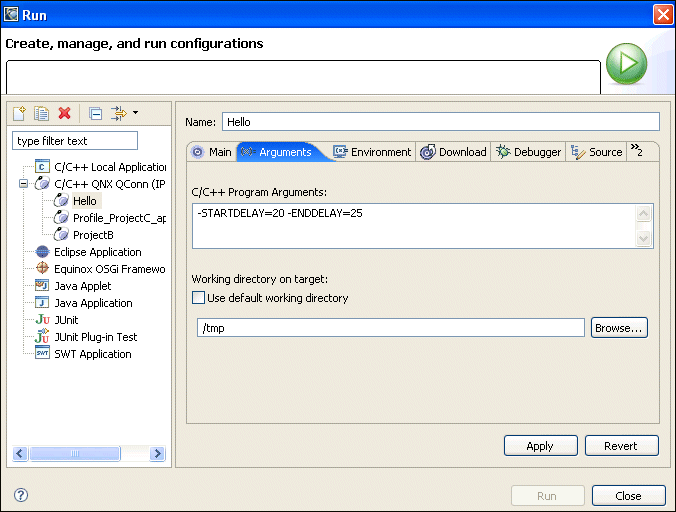Open the Debugger tab
The image size is (676, 512).
[x=529, y=152]
